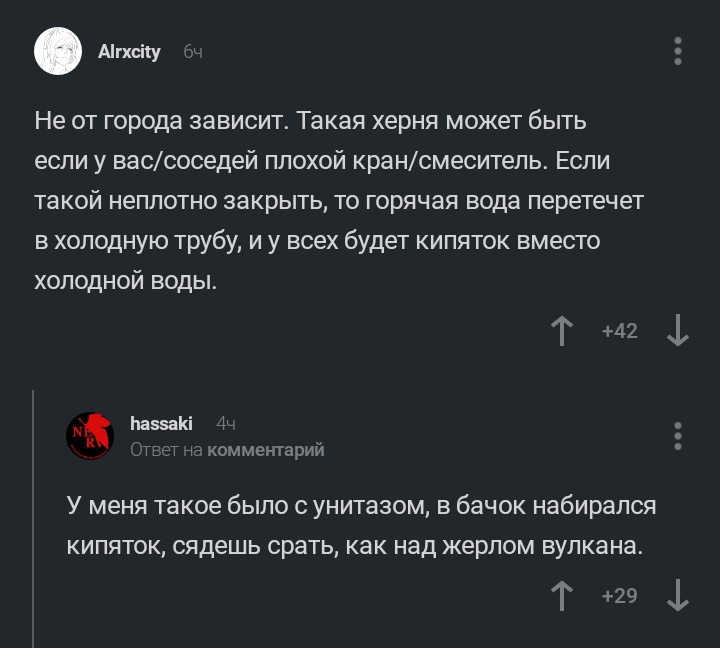Click Alrxcity's profile avatar
720x648 pixels.
point(58,51)
